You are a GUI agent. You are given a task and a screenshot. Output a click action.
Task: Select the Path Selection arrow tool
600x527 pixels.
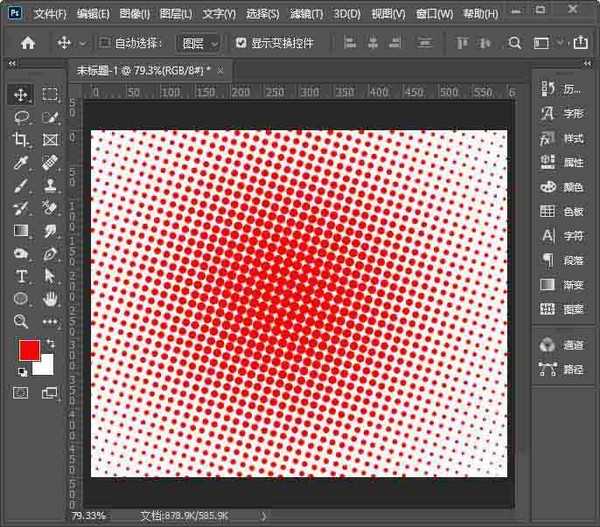pos(50,276)
